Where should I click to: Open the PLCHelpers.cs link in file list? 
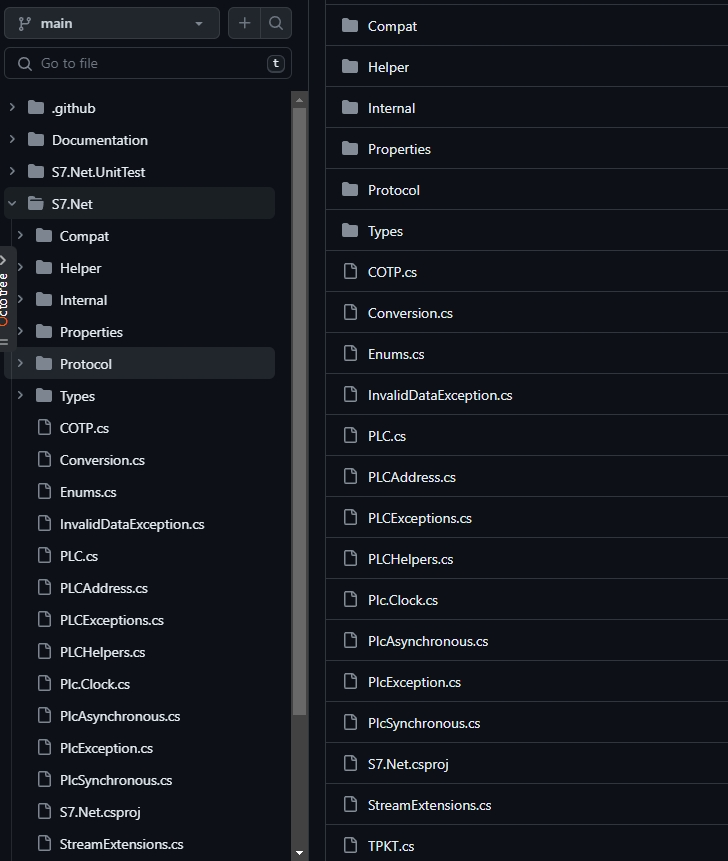tap(410, 559)
